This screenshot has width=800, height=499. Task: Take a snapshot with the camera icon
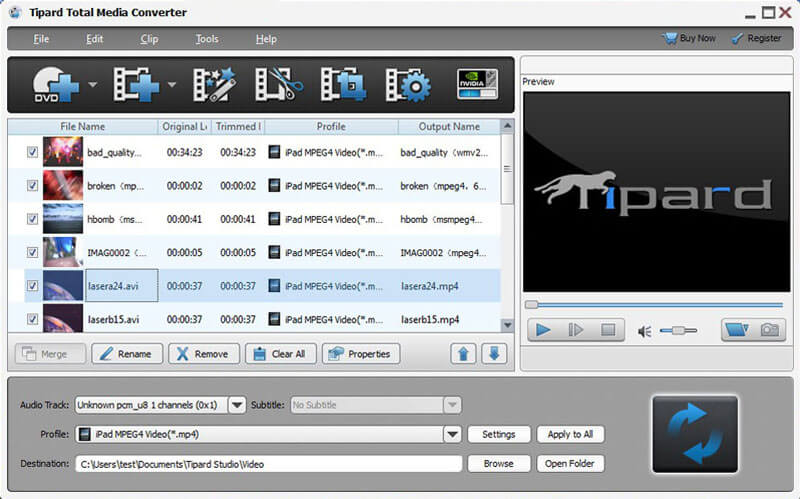(x=769, y=330)
